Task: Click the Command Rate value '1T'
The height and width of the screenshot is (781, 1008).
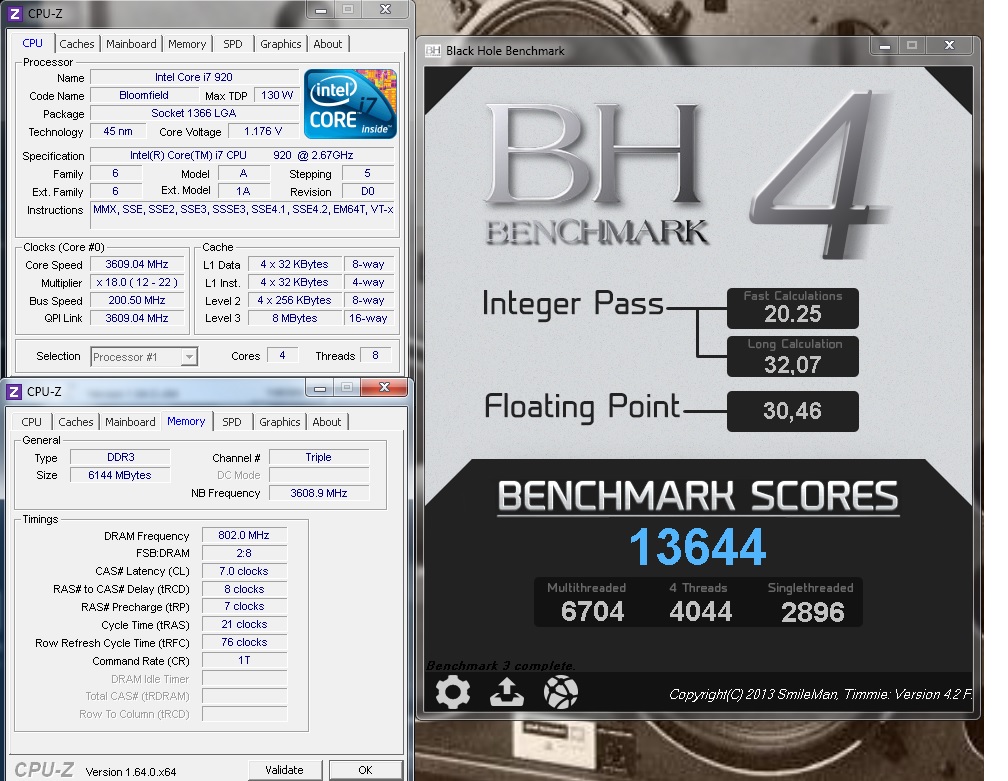Action: (244, 660)
